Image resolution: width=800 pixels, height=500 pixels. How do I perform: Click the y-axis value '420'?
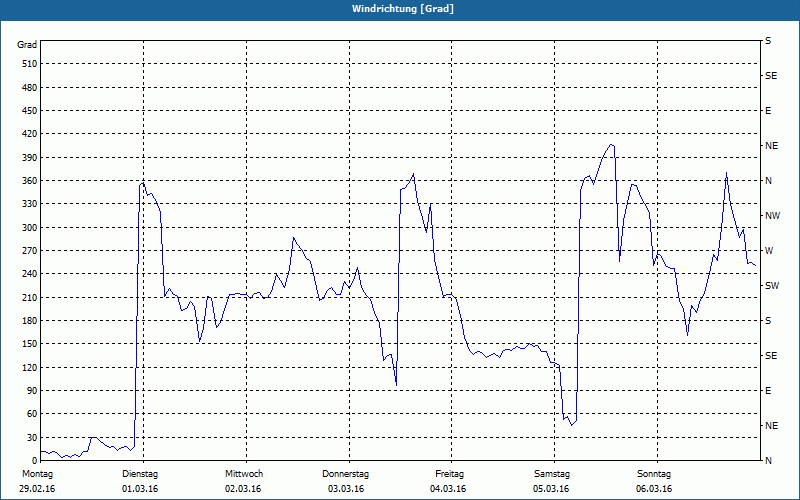coord(30,134)
